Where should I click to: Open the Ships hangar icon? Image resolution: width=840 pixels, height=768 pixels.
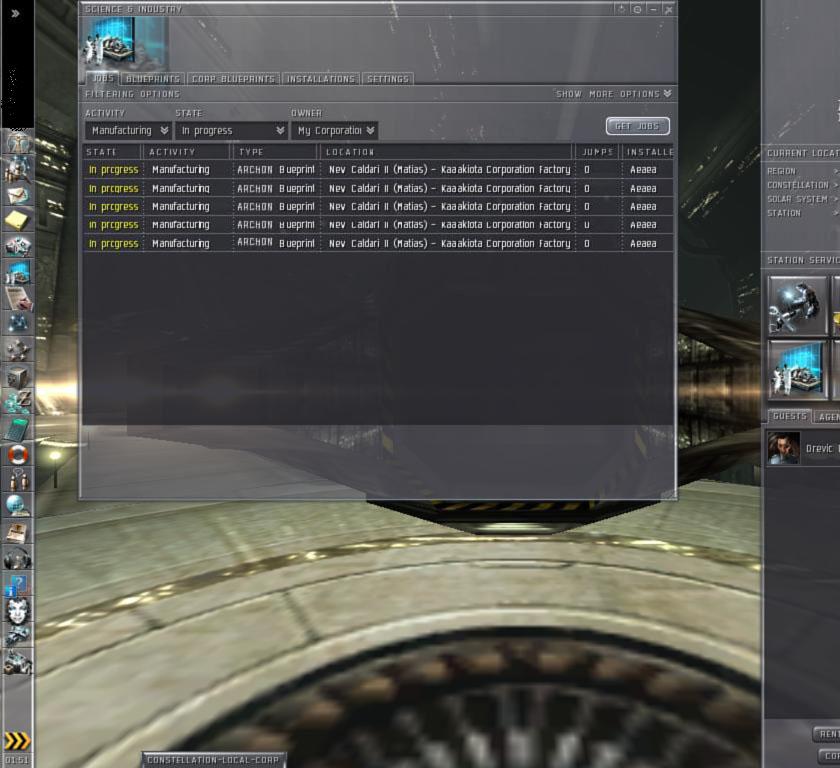18,636
